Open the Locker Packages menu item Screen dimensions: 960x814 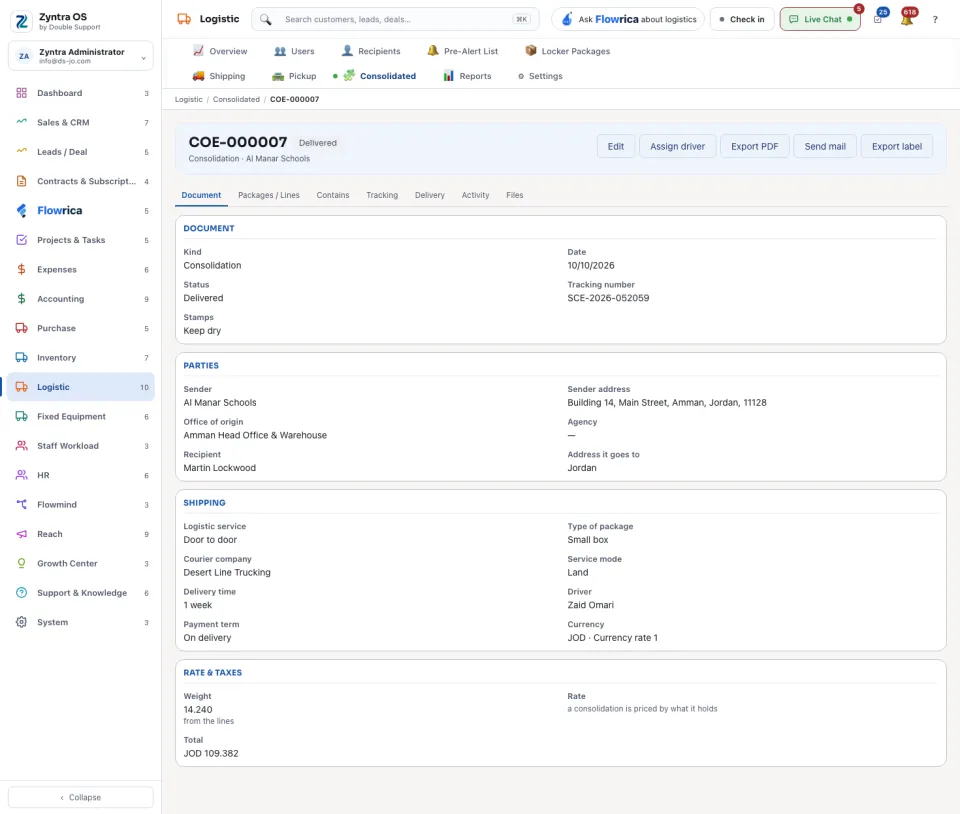coord(568,51)
